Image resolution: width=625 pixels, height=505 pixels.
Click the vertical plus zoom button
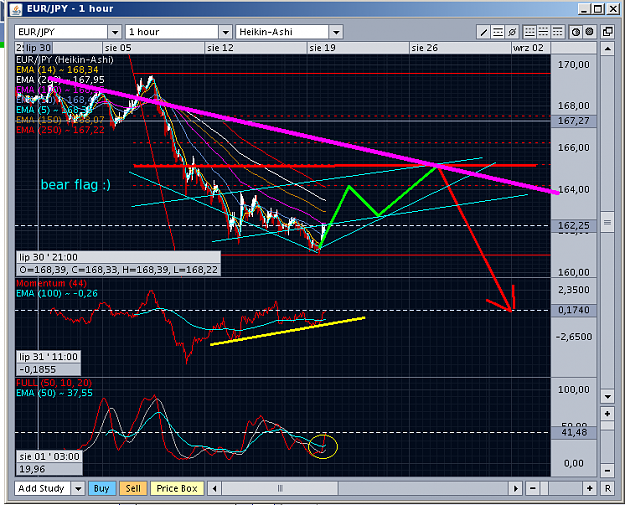tap(607, 414)
